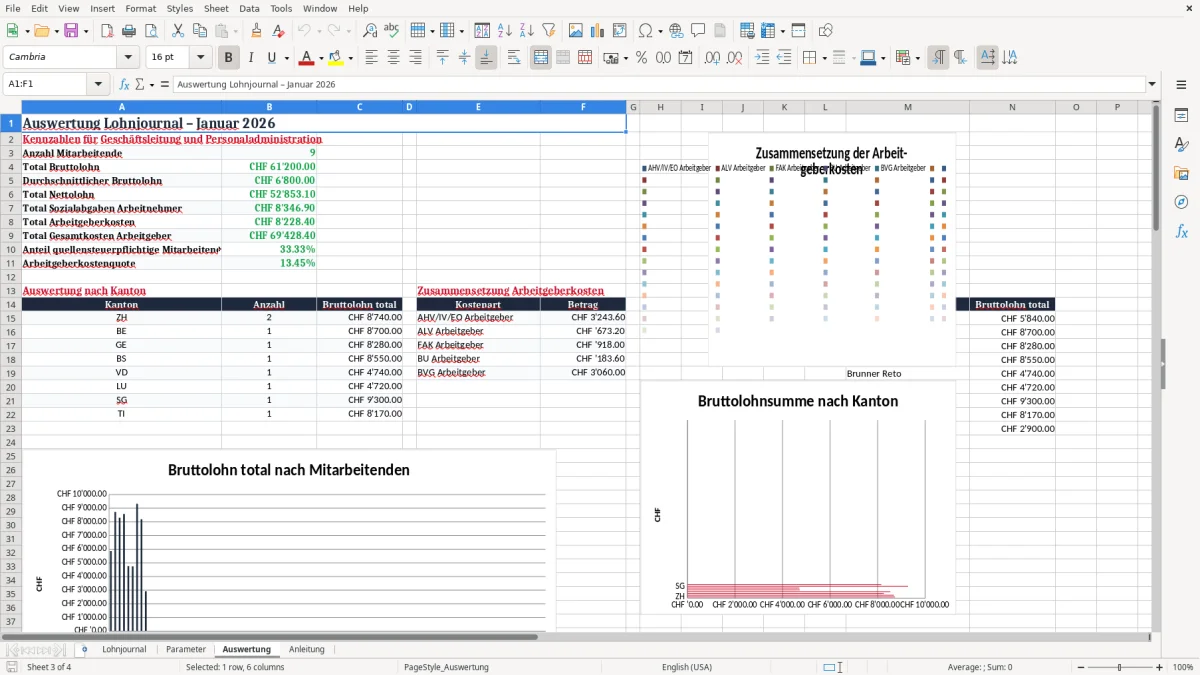Screen dimensions: 1200x675
Task: Open the Cambria font name dropdown
Action: coord(127,58)
